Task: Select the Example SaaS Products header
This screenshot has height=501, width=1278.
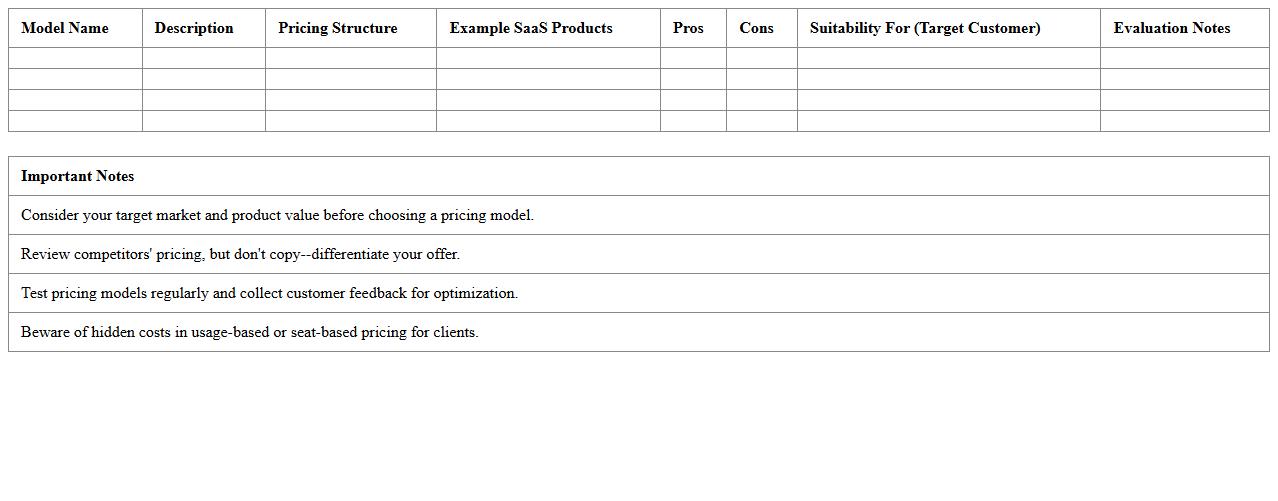Action: (531, 28)
